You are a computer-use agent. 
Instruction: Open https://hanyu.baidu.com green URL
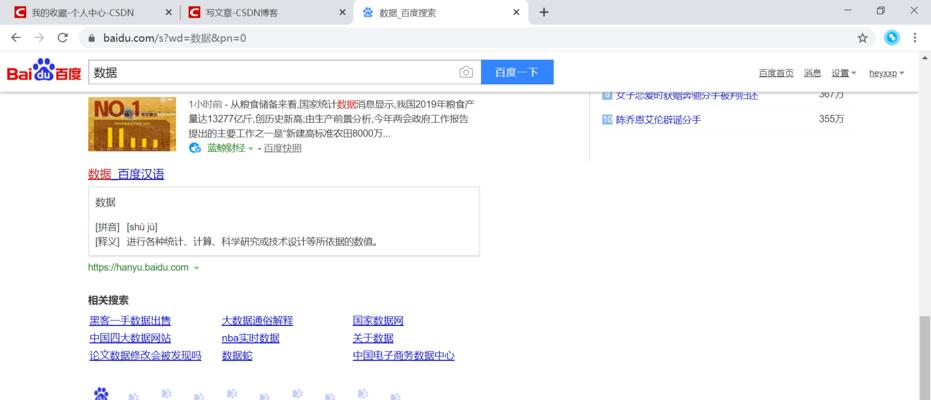pos(138,268)
